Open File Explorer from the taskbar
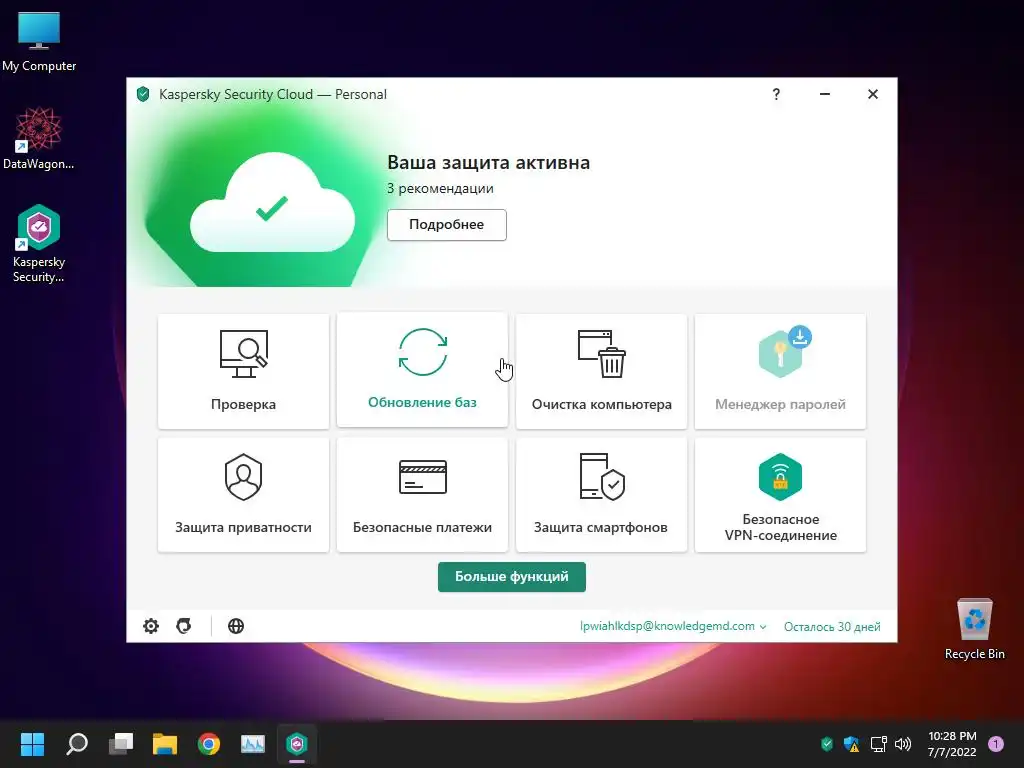 pyautogui.click(x=165, y=743)
